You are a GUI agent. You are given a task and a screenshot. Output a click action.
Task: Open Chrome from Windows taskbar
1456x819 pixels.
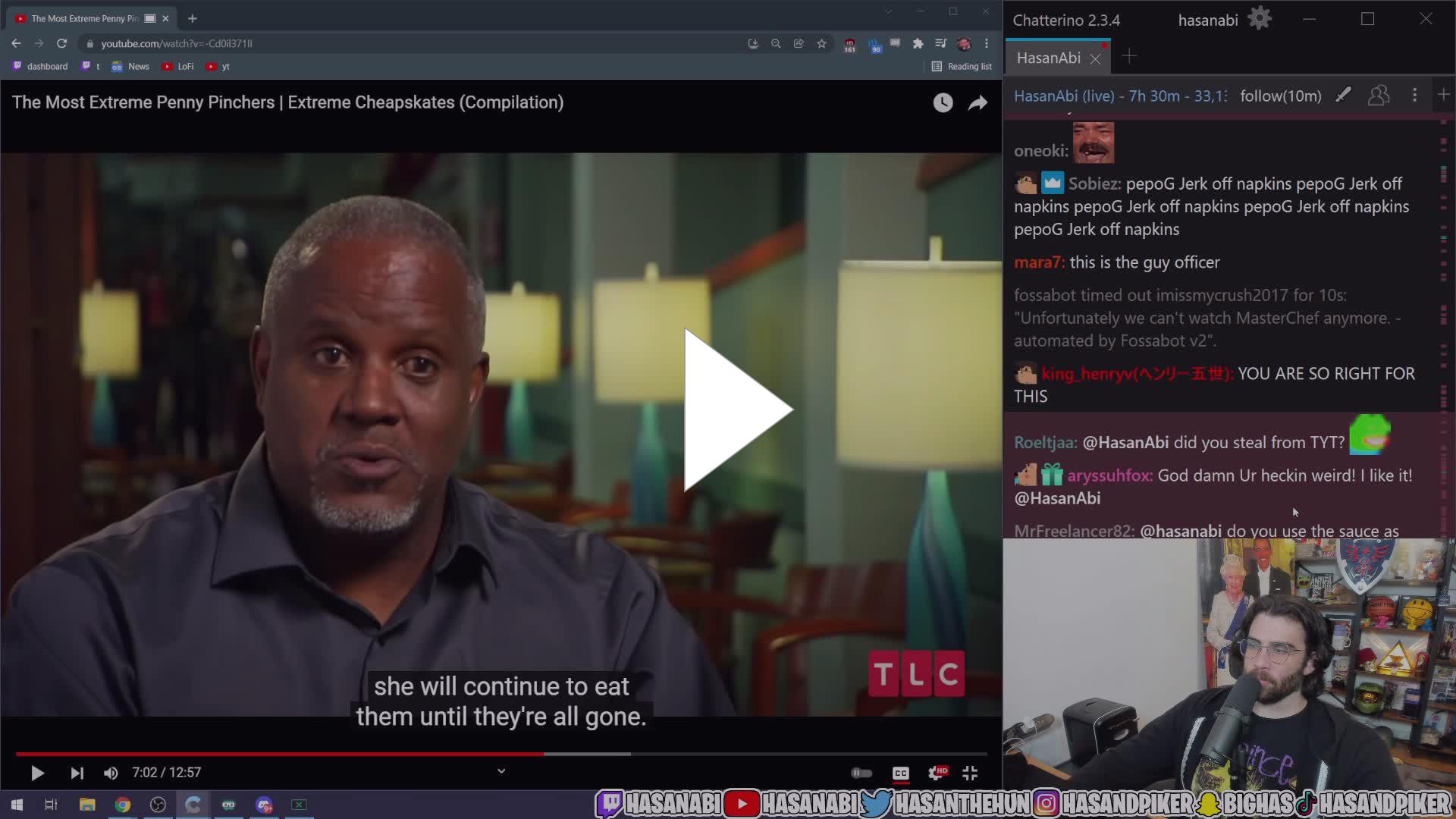(x=122, y=805)
